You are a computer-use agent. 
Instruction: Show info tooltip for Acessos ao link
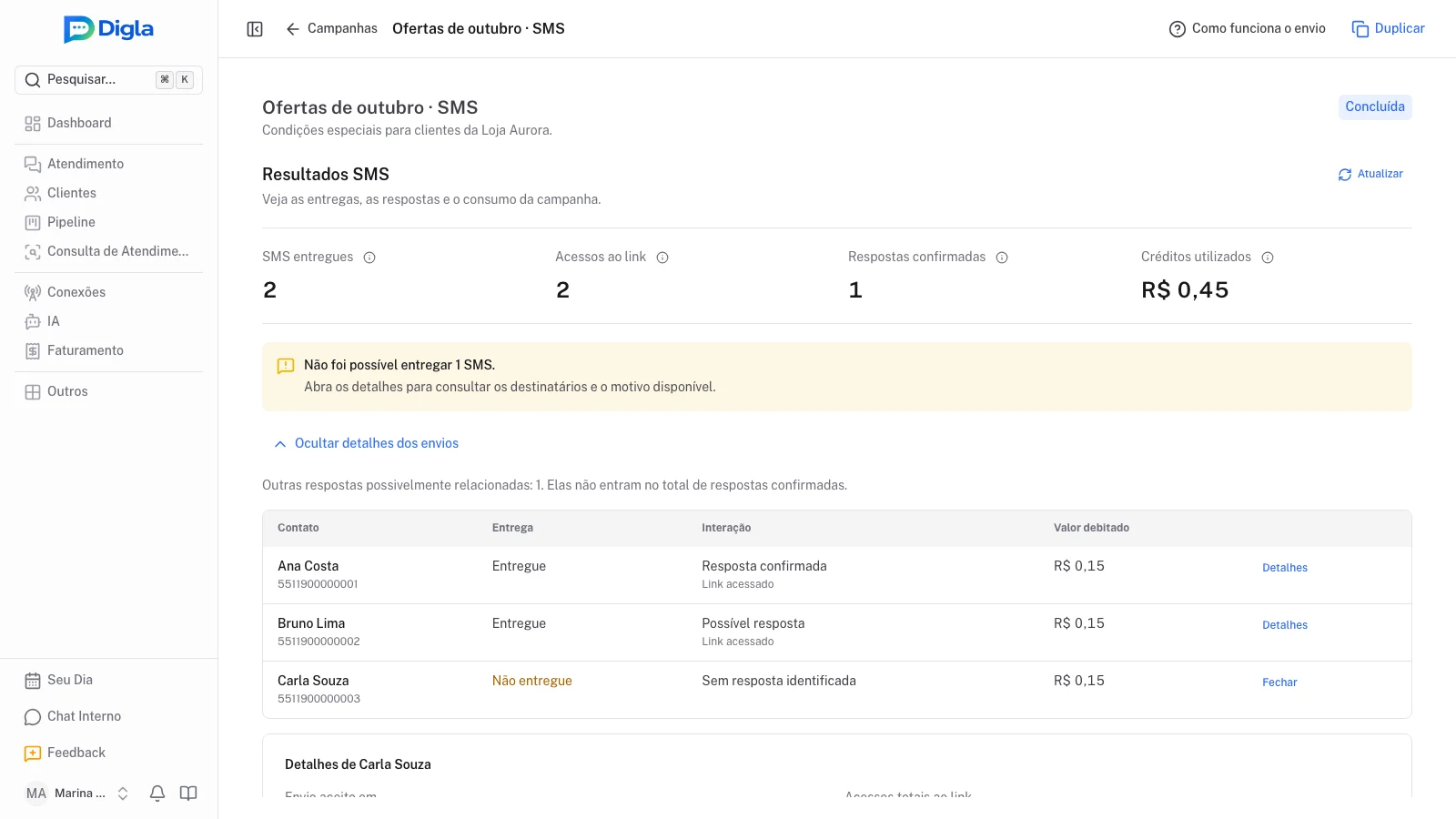[662, 258]
